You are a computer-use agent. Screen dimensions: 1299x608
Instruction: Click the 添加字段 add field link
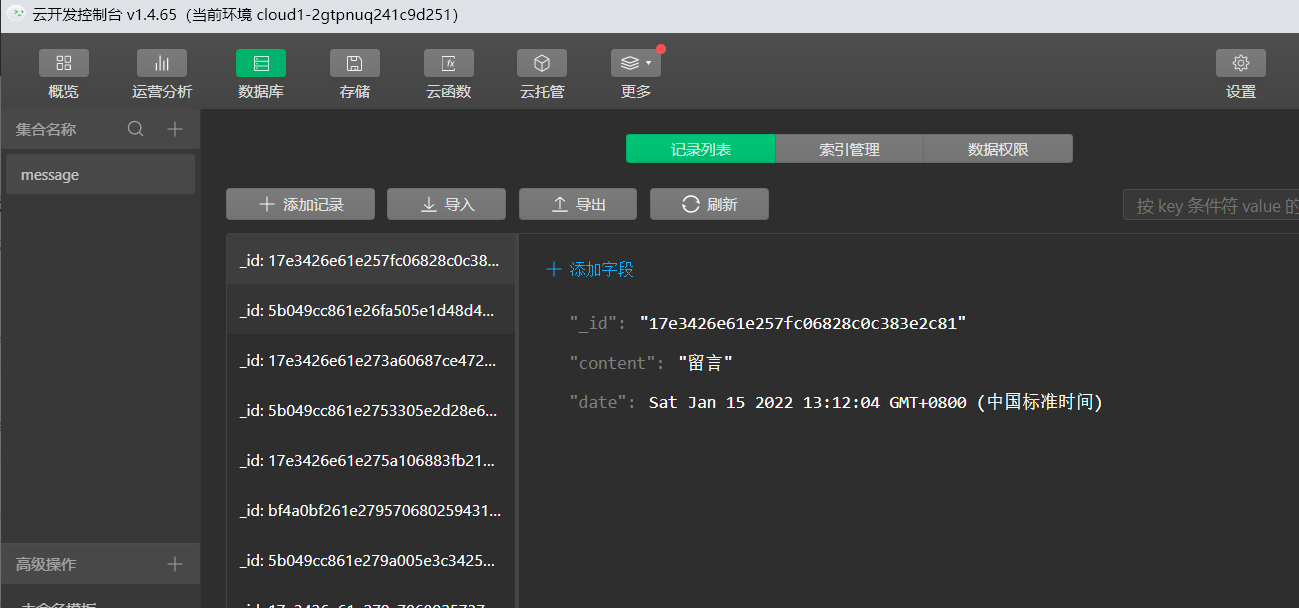[x=590, y=269]
